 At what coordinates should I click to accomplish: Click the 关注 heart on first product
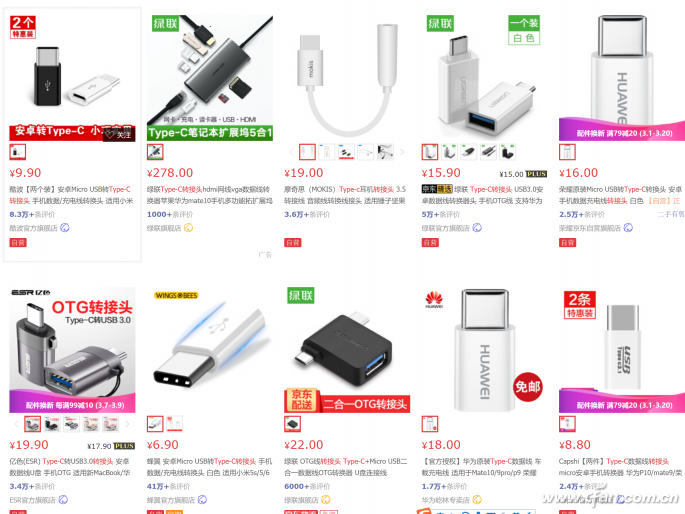[x=119, y=134]
